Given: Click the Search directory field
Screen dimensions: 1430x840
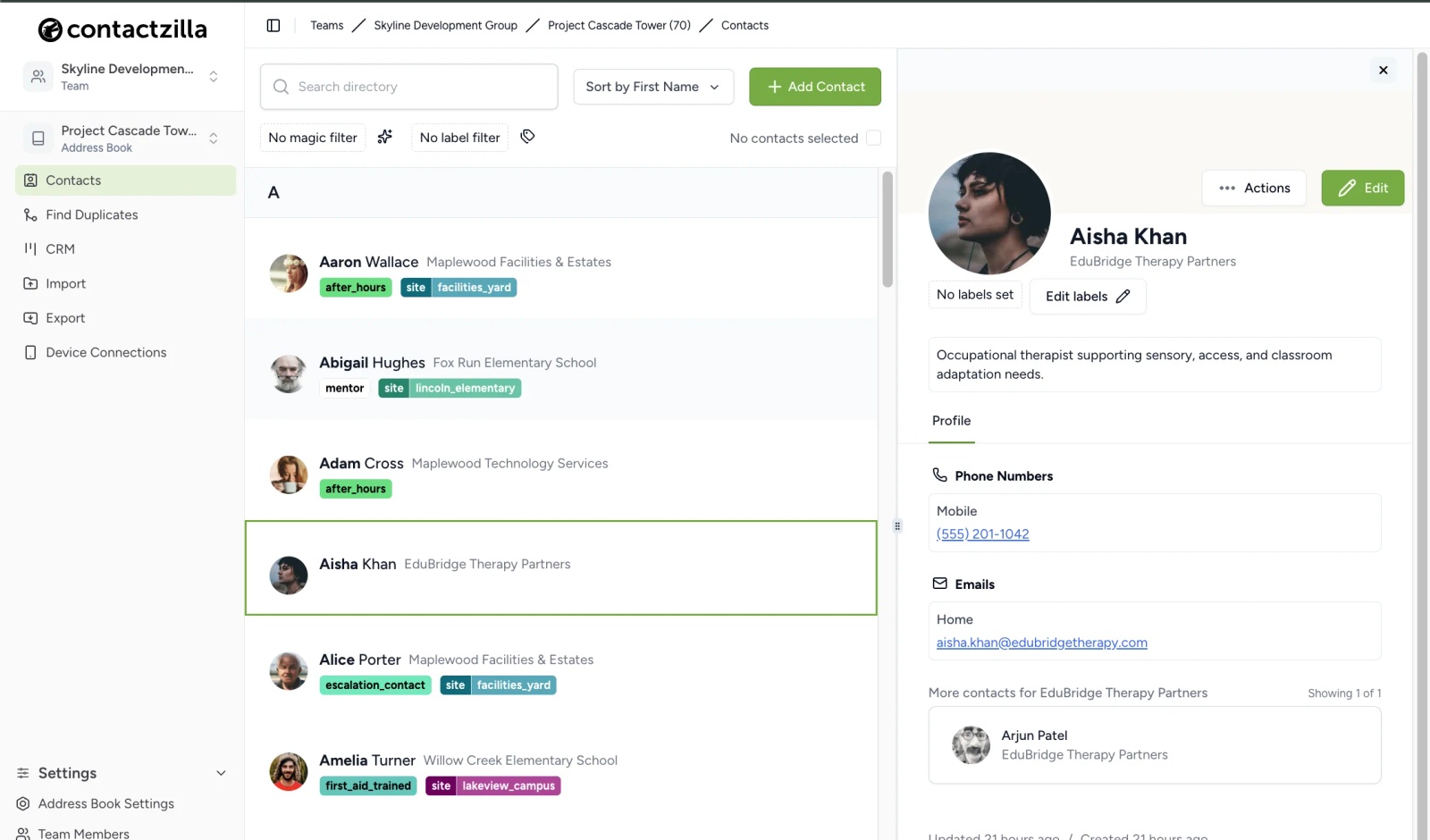Looking at the screenshot, I should (x=409, y=87).
